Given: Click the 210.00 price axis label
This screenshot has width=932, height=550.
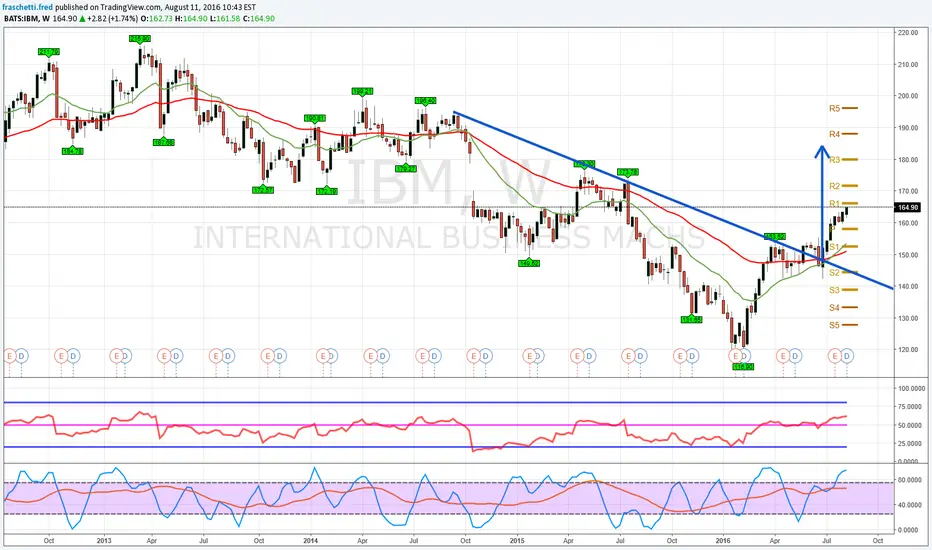Looking at the screenshot, I should pos(908,64).
